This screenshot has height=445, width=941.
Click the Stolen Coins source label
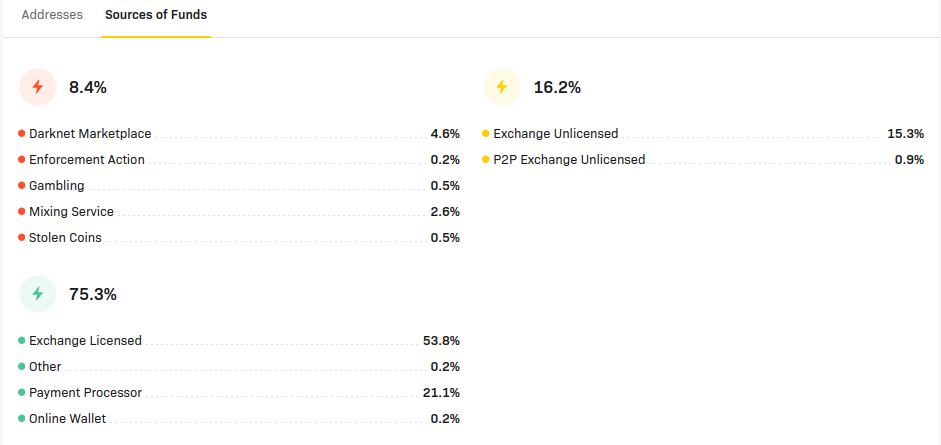tap(65, 237)
